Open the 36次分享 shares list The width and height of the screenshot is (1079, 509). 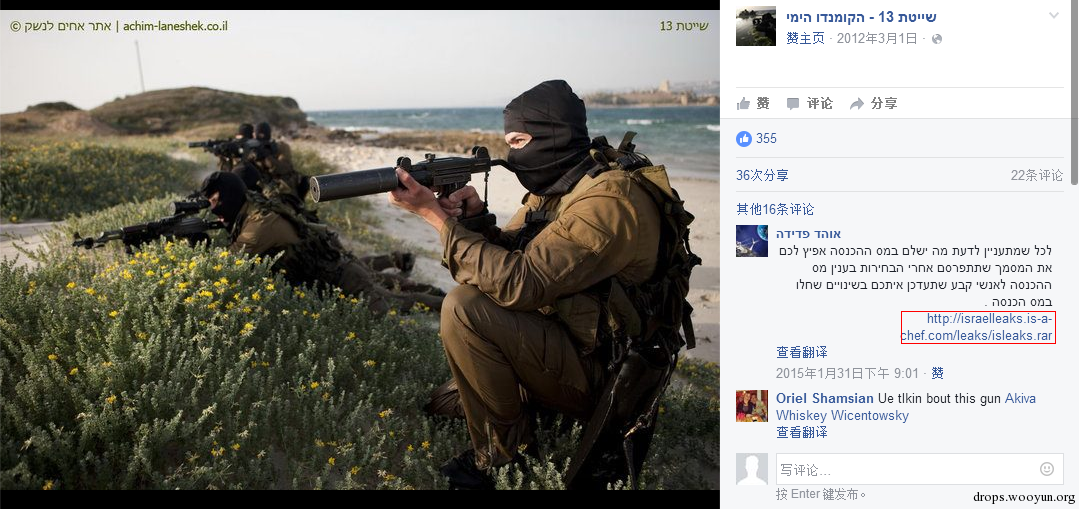click(762, 175)
